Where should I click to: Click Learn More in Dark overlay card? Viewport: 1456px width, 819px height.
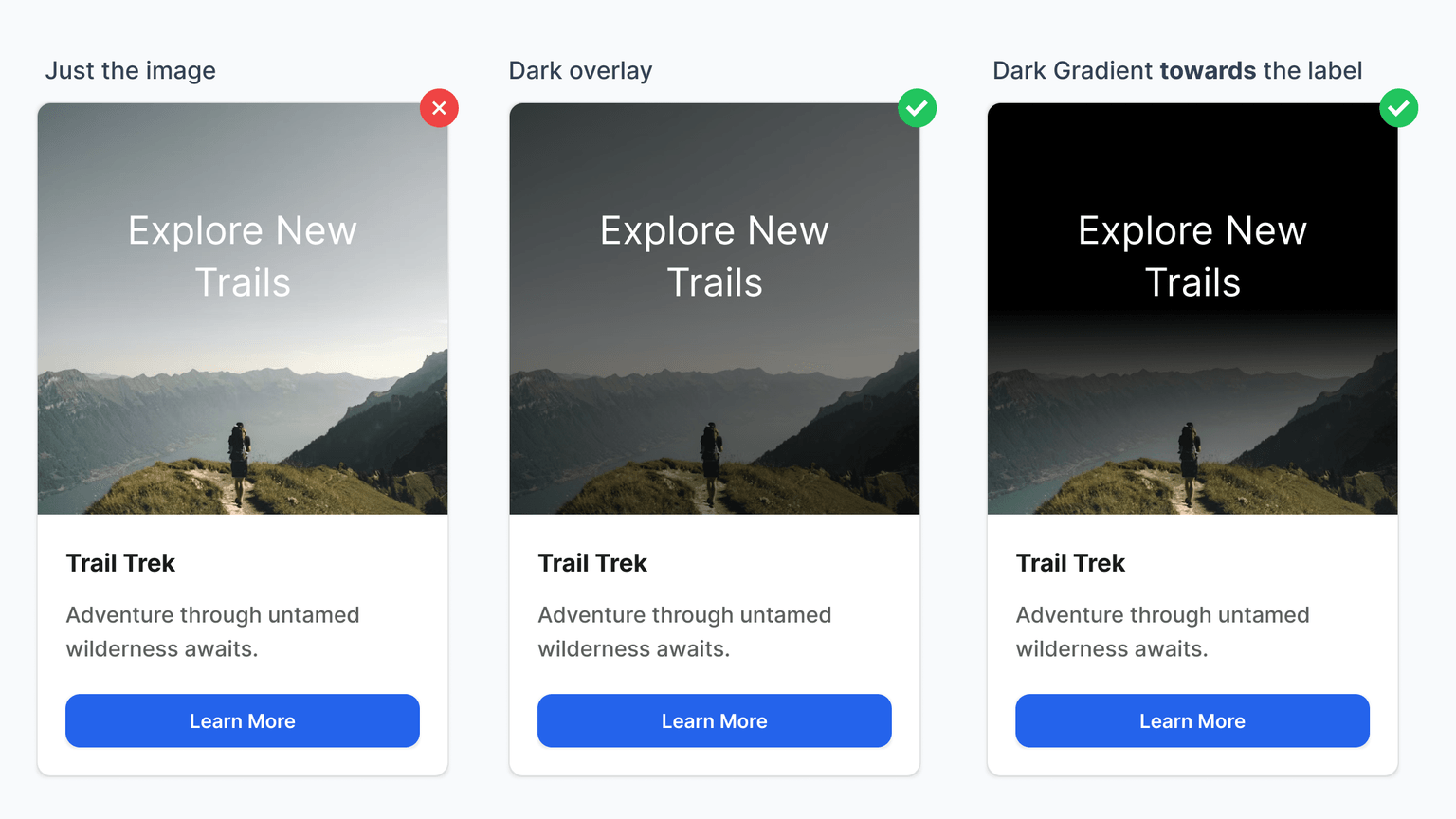pyautogui.click(x=715, y=720)
